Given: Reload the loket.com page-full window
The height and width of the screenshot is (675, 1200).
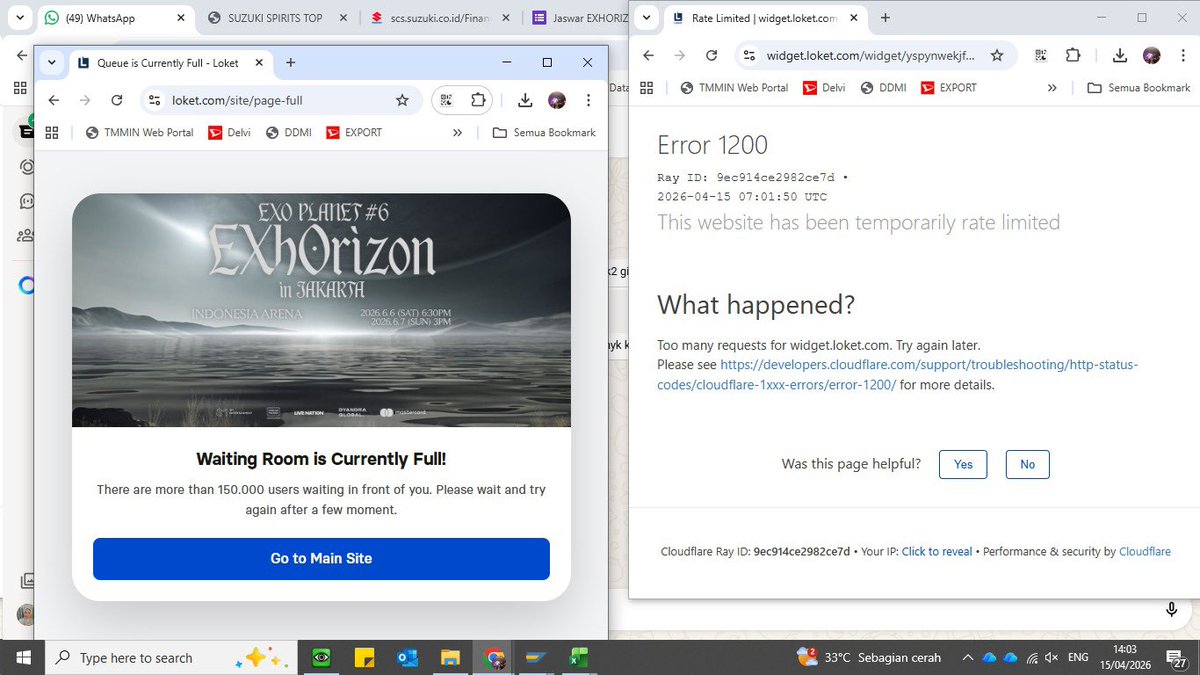Looking at the screenshot, I should click(x=117, y=100).
